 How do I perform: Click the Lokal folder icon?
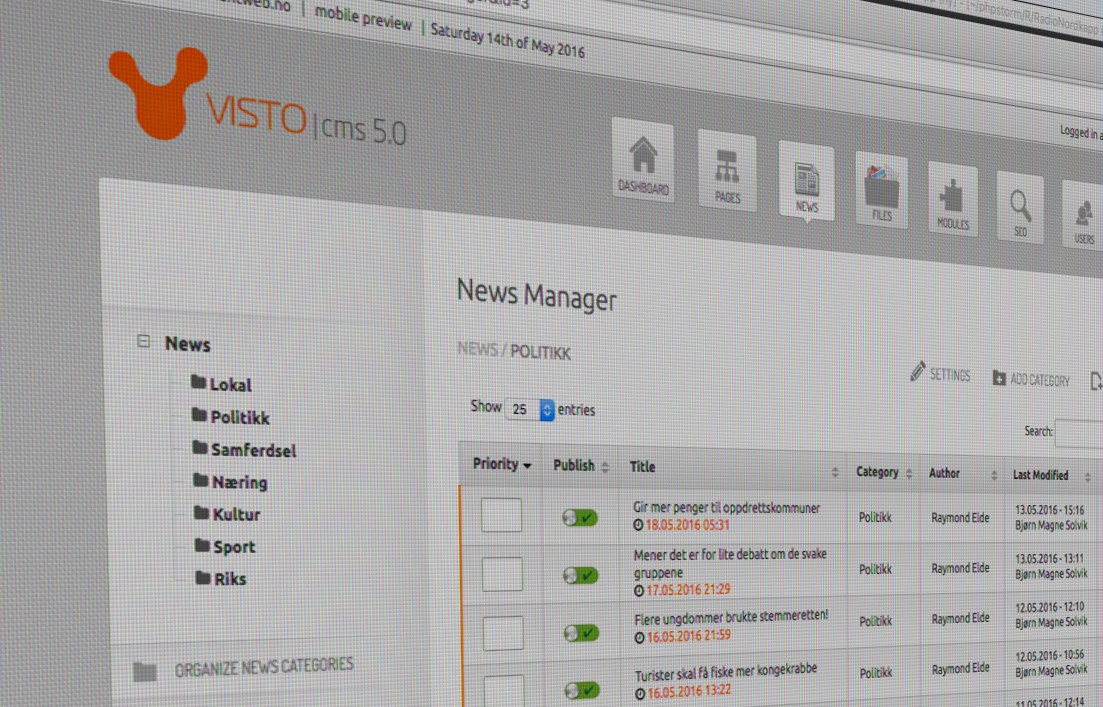coord(198,382)
